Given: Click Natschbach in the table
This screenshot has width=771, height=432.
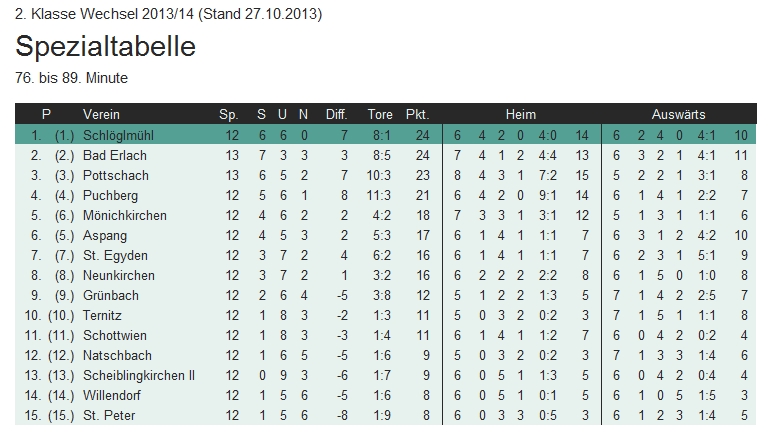Looking at the screenshot, I should pos(117,355).
